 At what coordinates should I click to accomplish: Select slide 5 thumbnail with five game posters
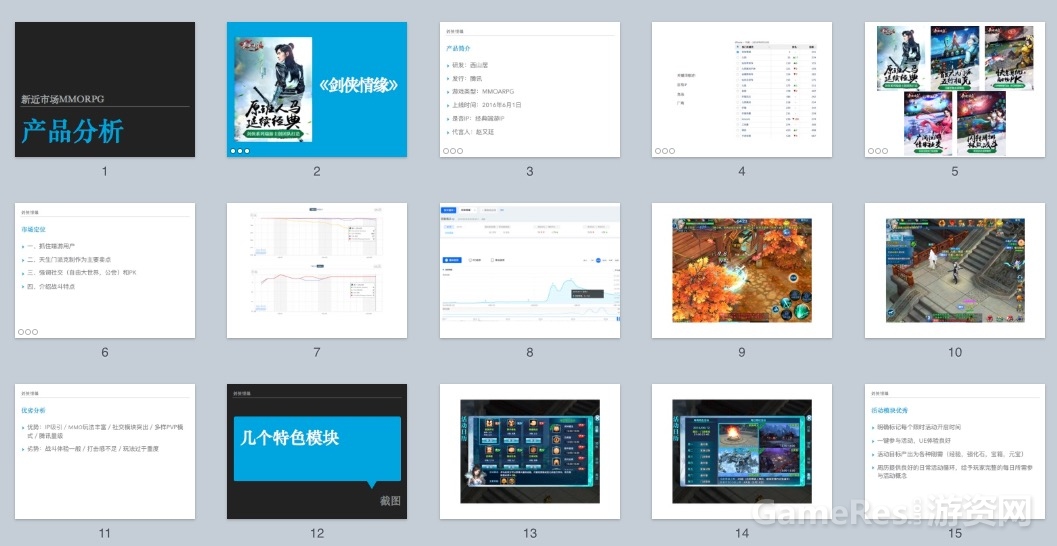tap(955, 90)
